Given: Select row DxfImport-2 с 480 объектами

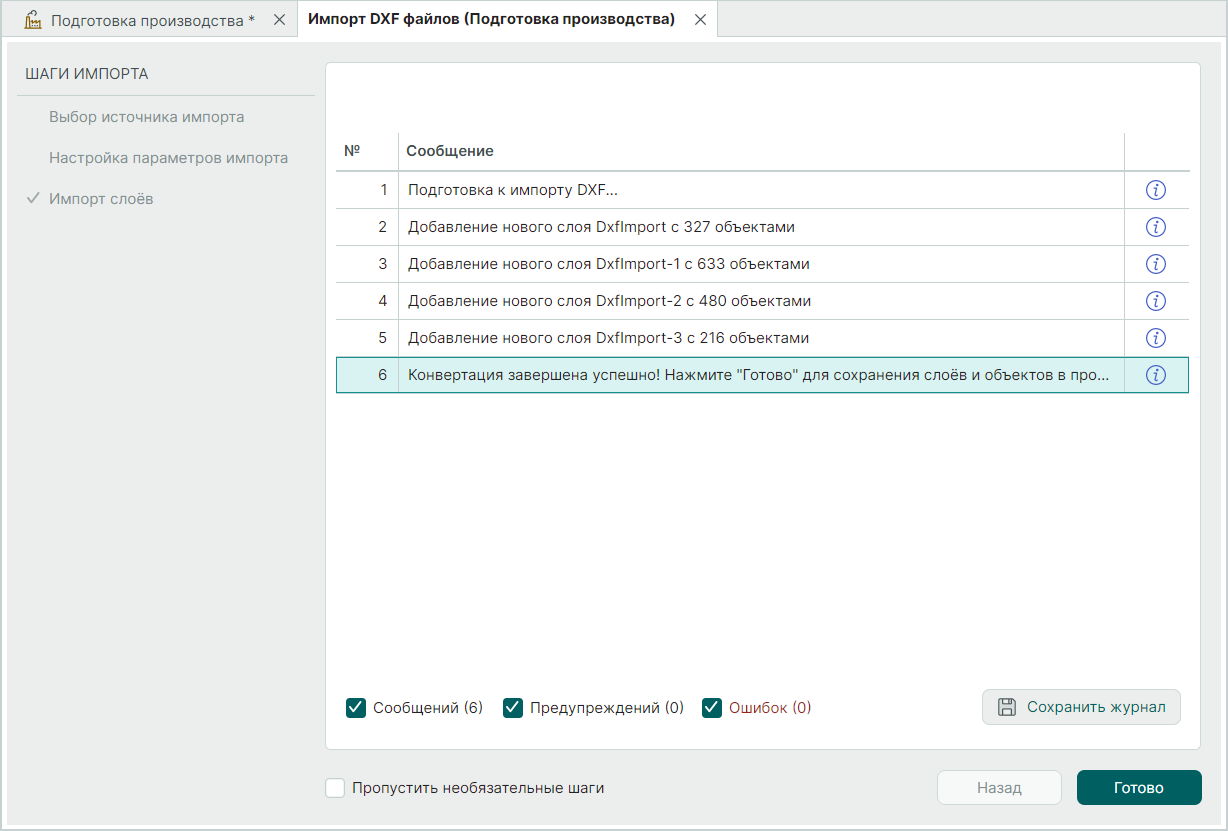Looking at the screenshot, I should point(762,301).
